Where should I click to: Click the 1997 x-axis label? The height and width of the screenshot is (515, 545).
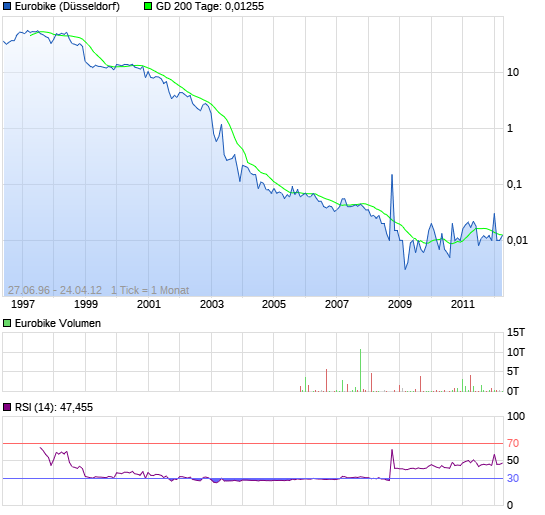(23, 304)
